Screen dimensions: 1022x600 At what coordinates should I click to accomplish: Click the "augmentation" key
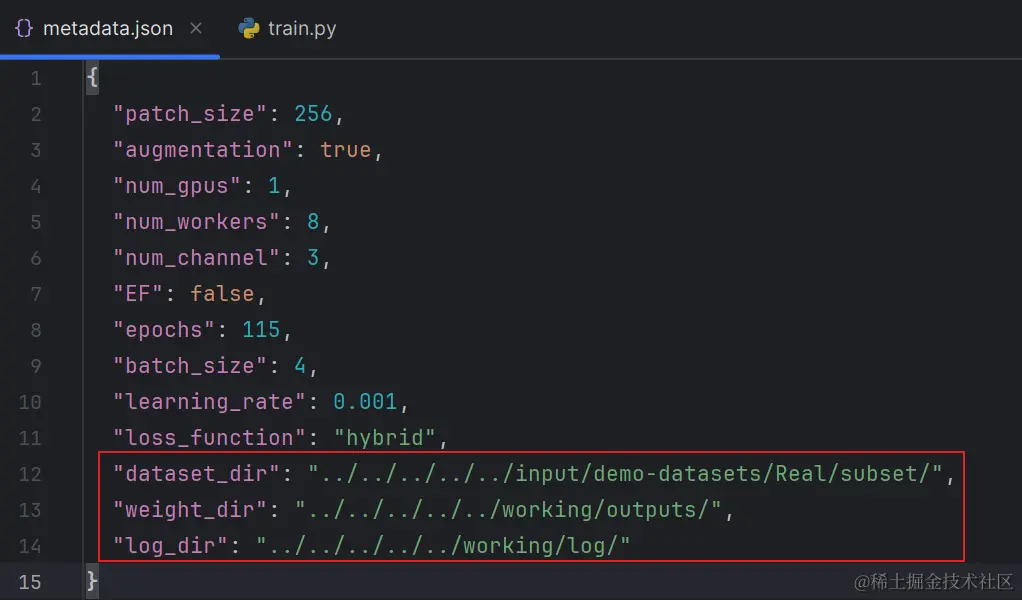(x=203, y=150)
